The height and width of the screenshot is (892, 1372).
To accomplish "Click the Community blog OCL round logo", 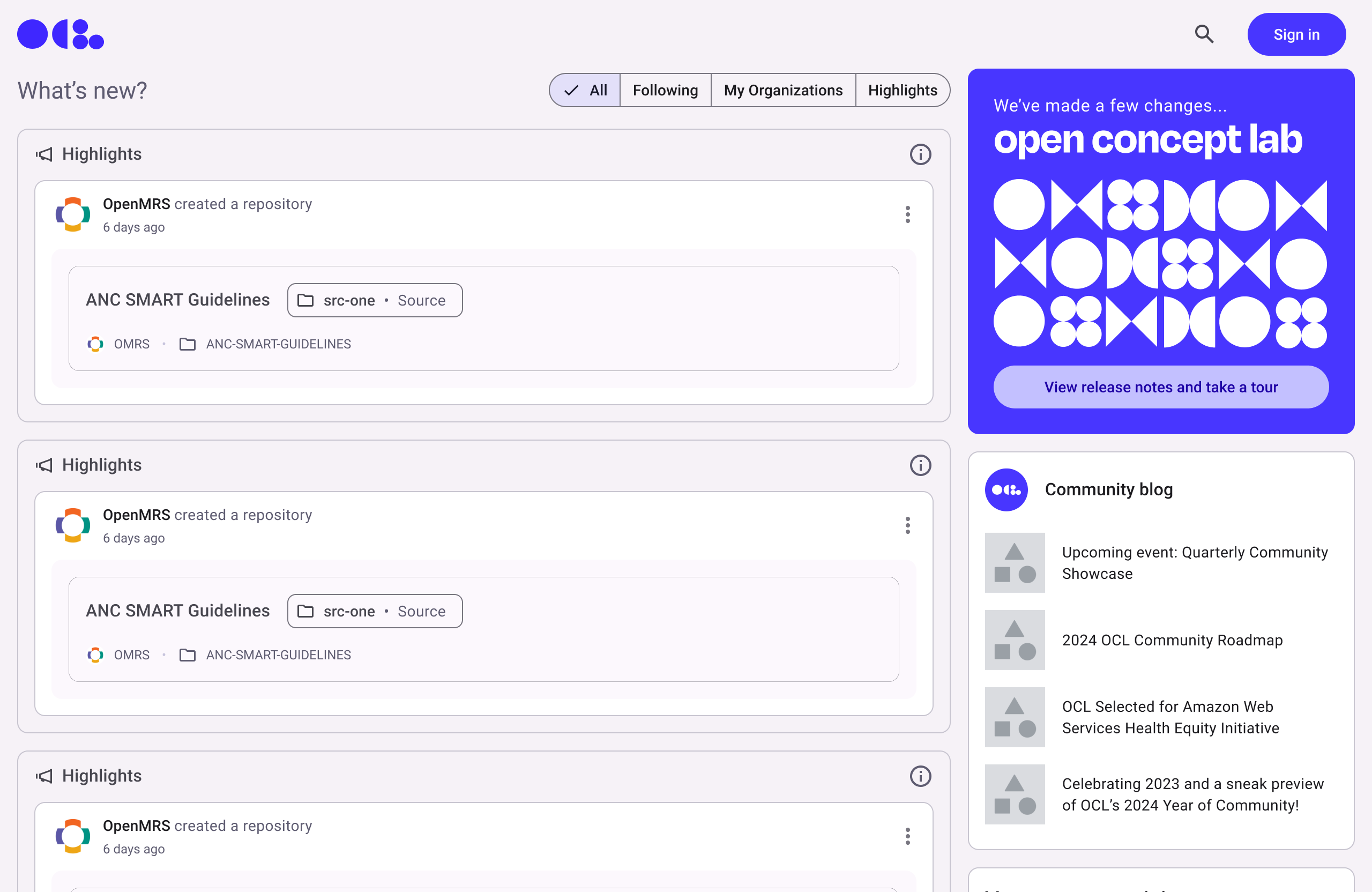I will (x=1006, y=489).
